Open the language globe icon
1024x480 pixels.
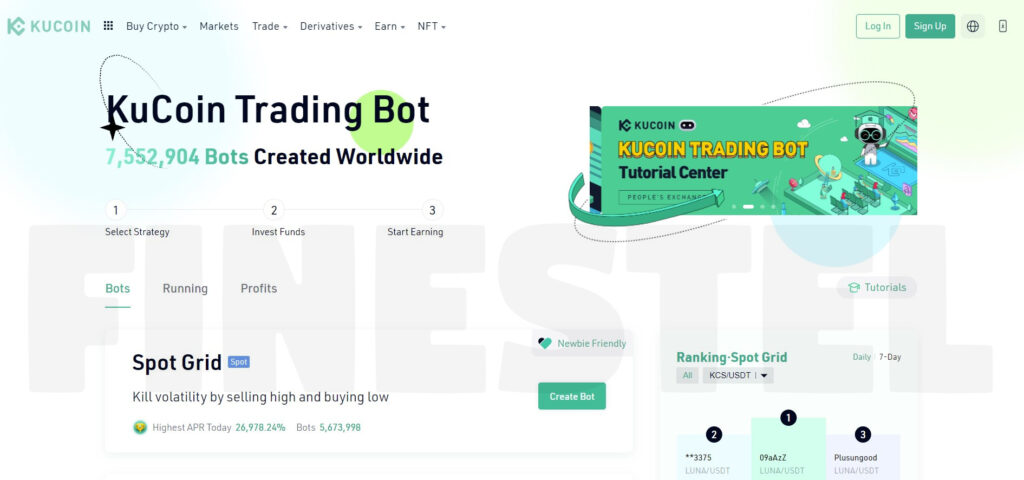pos(972,26)
